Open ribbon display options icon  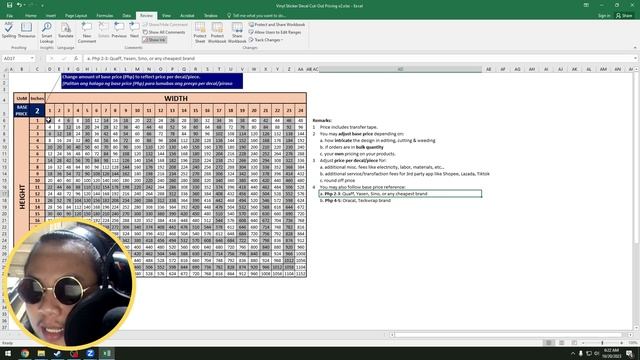coord(586,5)
